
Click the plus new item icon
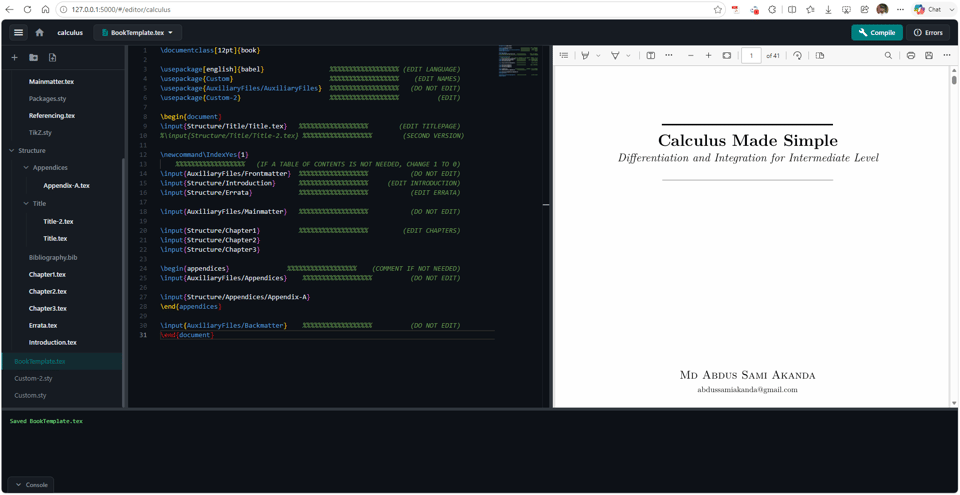pos(15,58)
